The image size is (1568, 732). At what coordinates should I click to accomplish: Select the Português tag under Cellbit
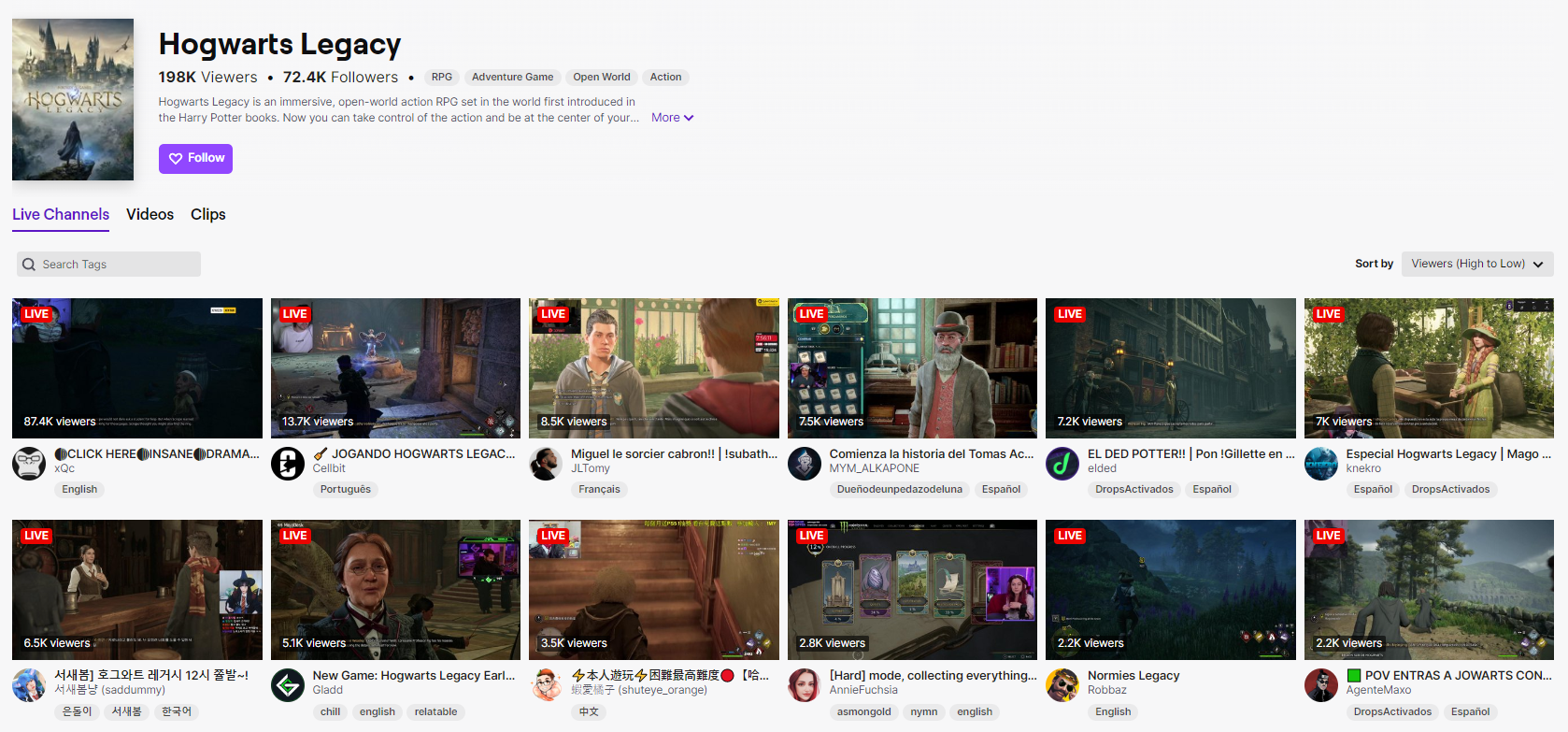point(346,490)
